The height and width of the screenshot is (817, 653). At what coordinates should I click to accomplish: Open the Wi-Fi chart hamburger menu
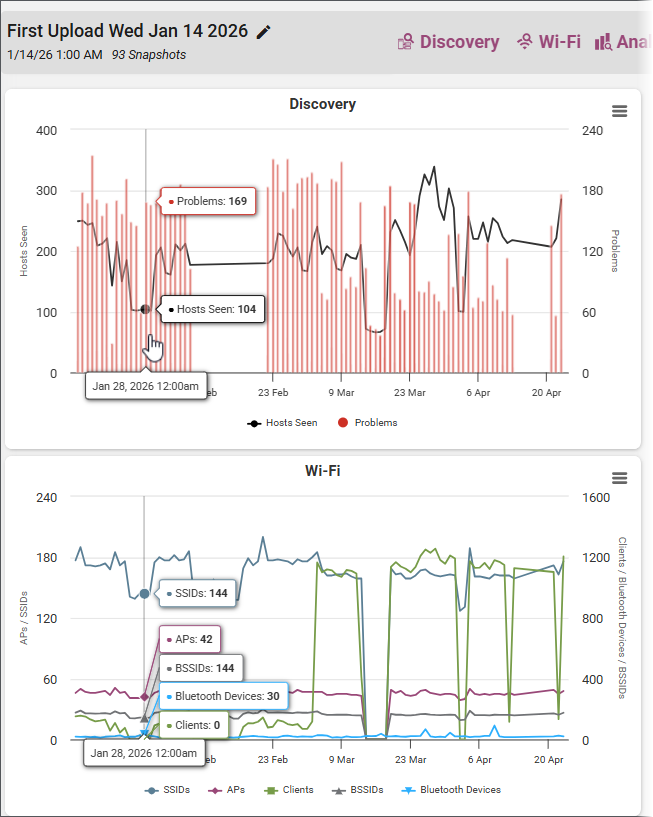pyautogui.click(x=619, y=478)
